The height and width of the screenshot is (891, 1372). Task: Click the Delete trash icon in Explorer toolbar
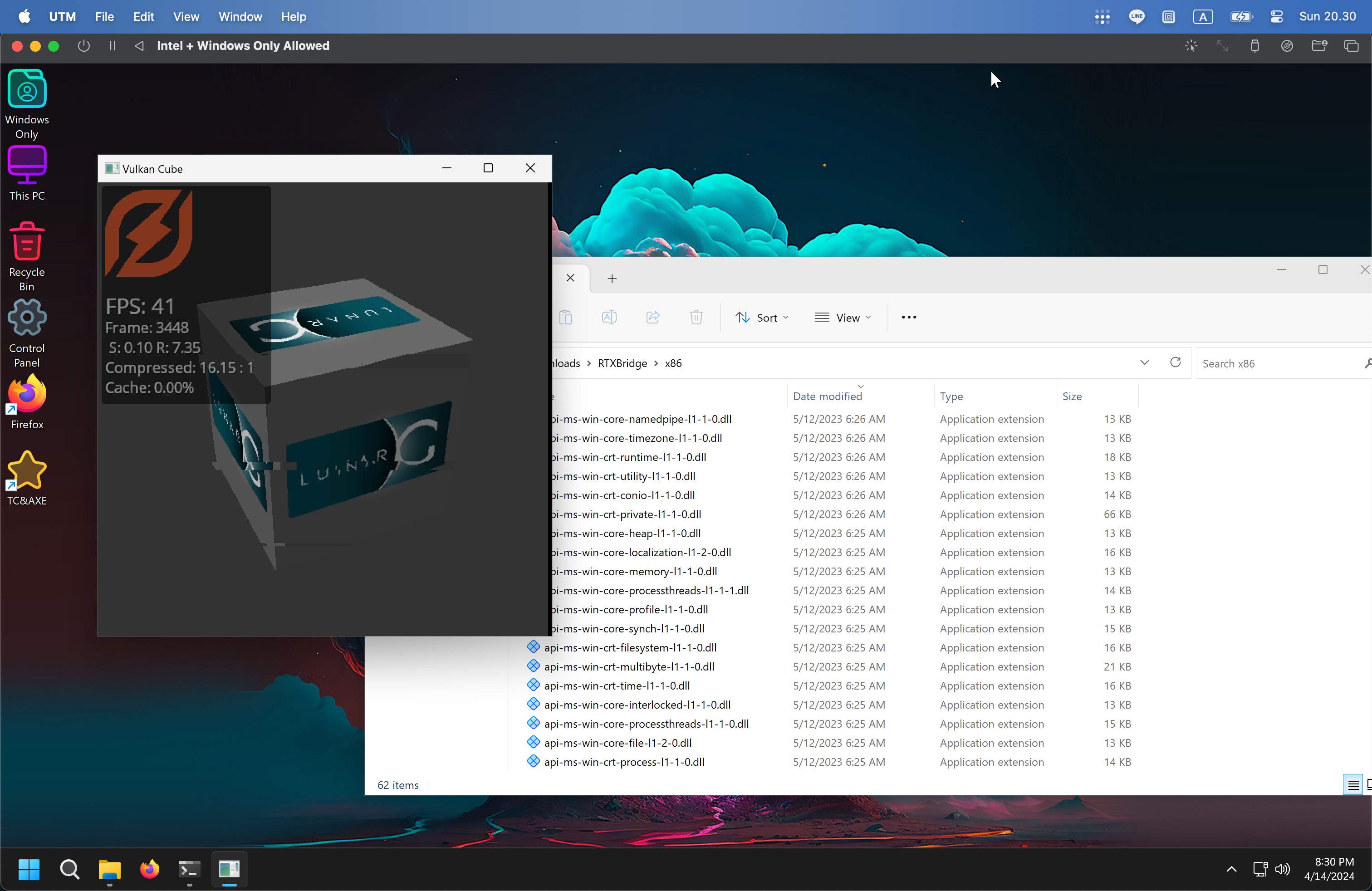tap(696, 317)
